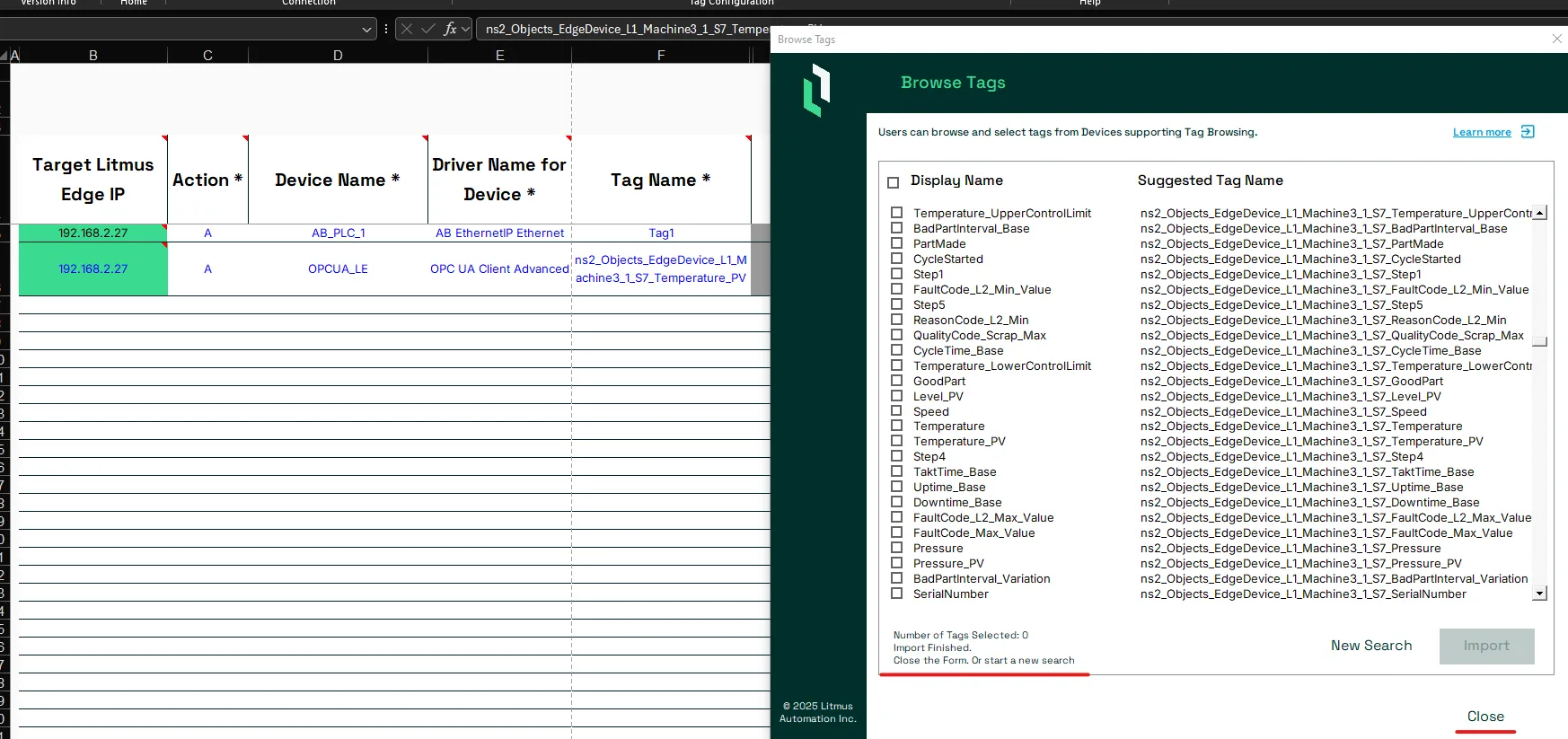Confirm the formula entry with the checkmark icon

pyautogui.click(x=428, y=29)
